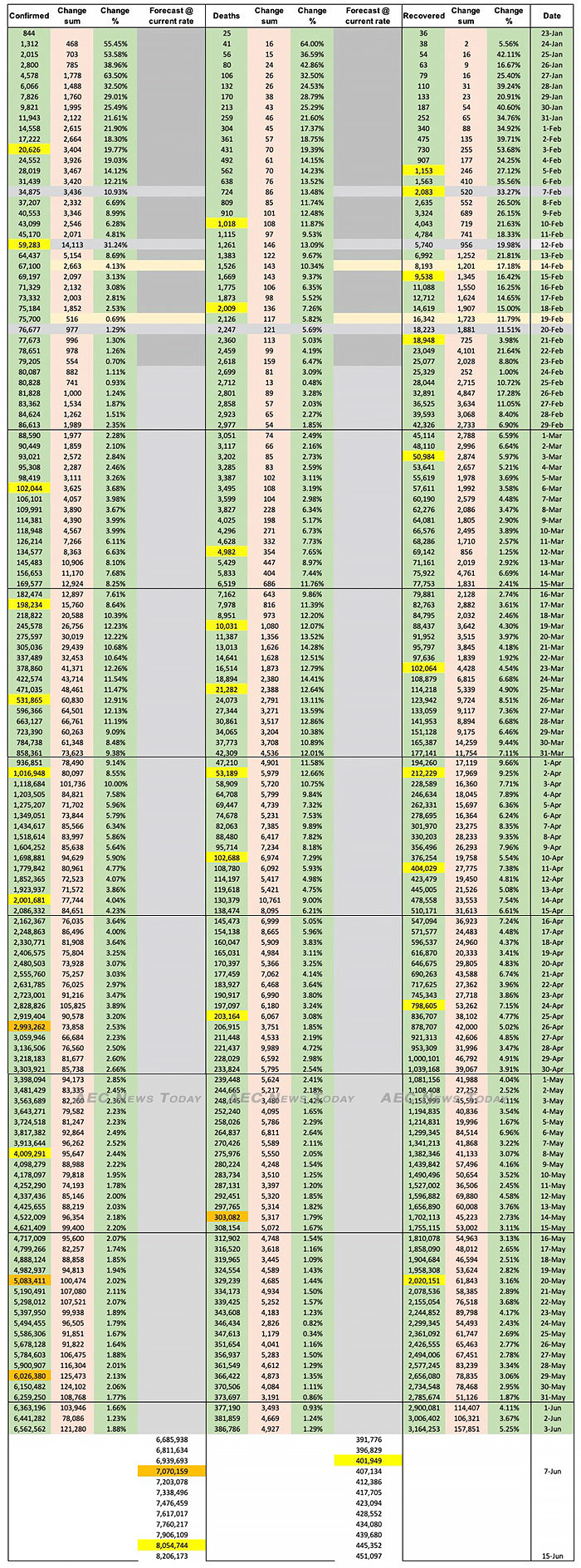Select first confirmed forecast 6,685,938

click(x=172, y=1439)
